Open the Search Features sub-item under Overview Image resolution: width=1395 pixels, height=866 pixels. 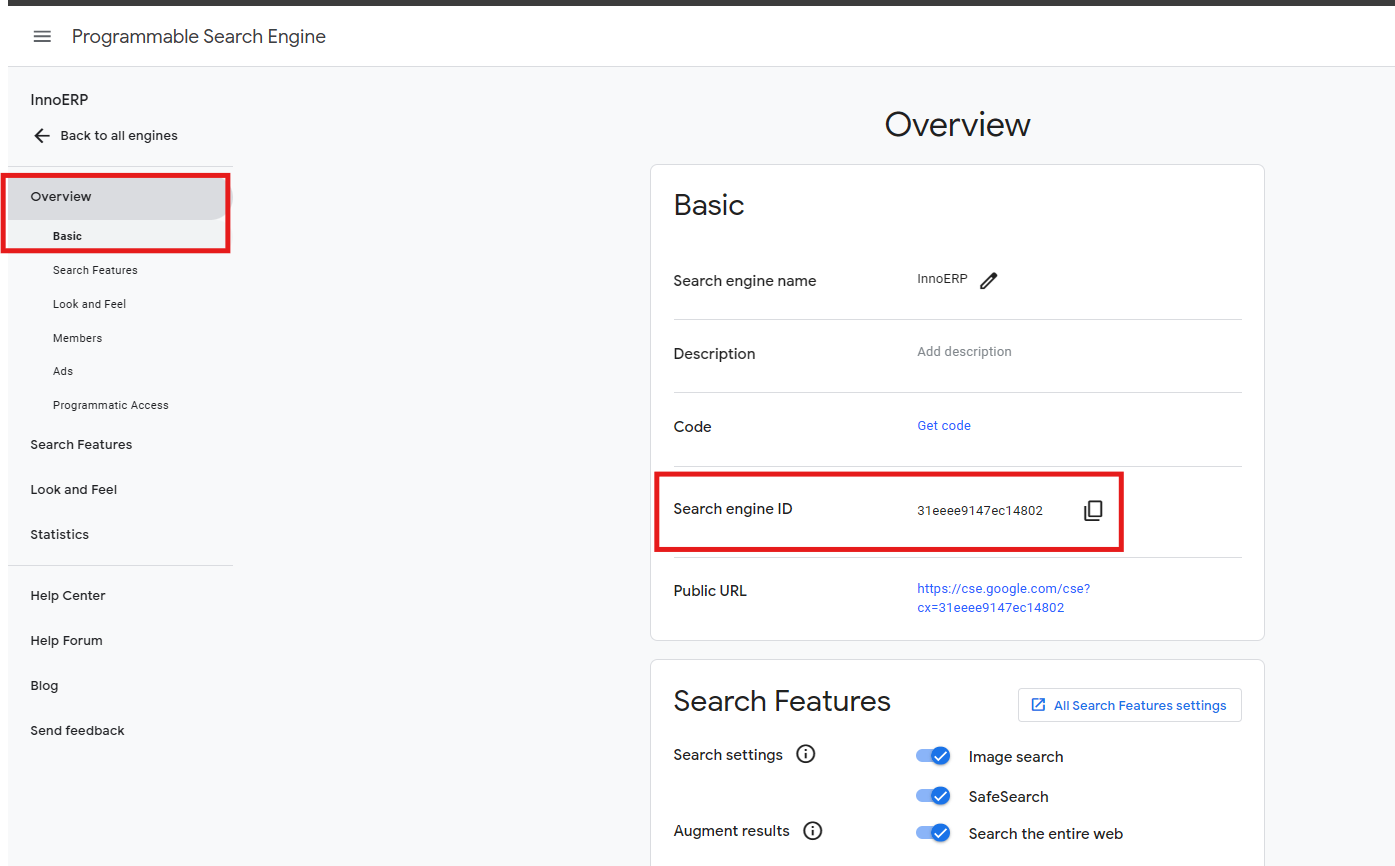click(x=95, y=270)
